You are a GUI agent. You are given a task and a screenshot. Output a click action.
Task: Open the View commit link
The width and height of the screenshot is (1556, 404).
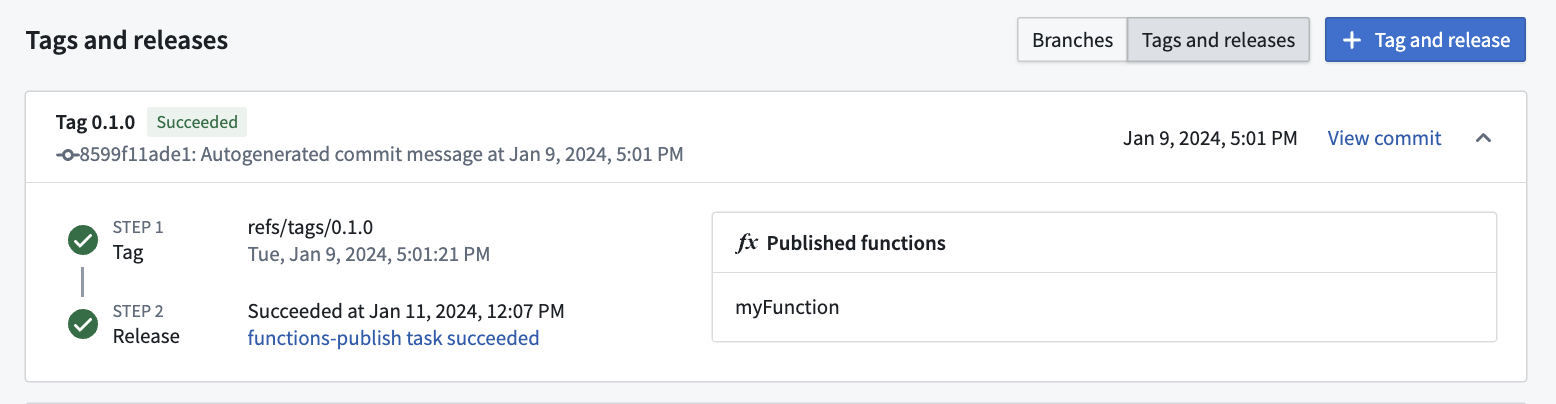1384,139
